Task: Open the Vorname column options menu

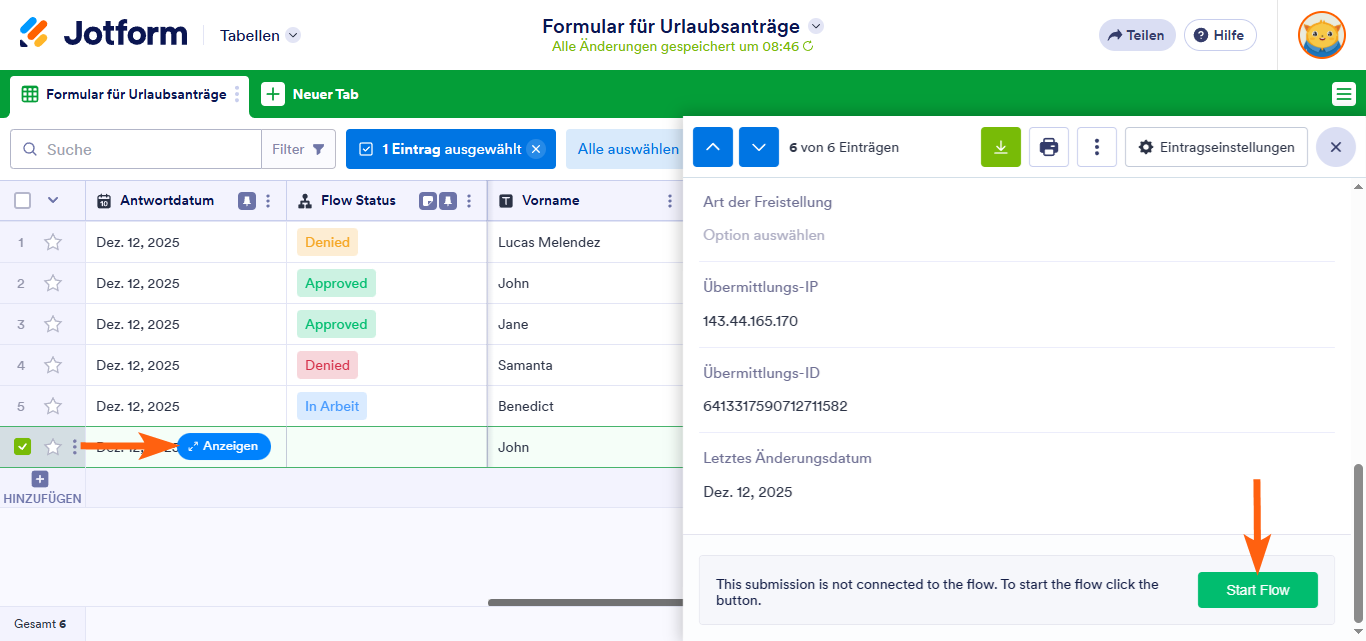Action: click(x=668, y=200)
